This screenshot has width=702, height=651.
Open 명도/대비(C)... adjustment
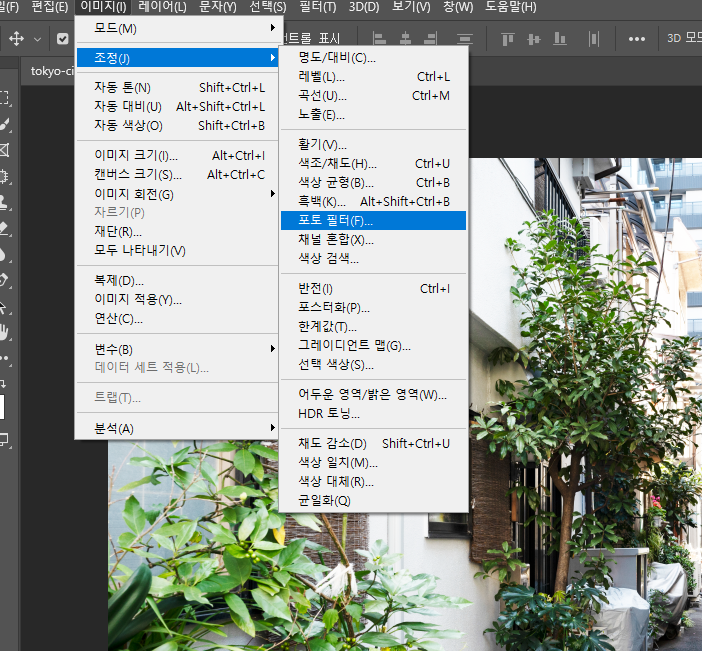click(x=373, y=57)
